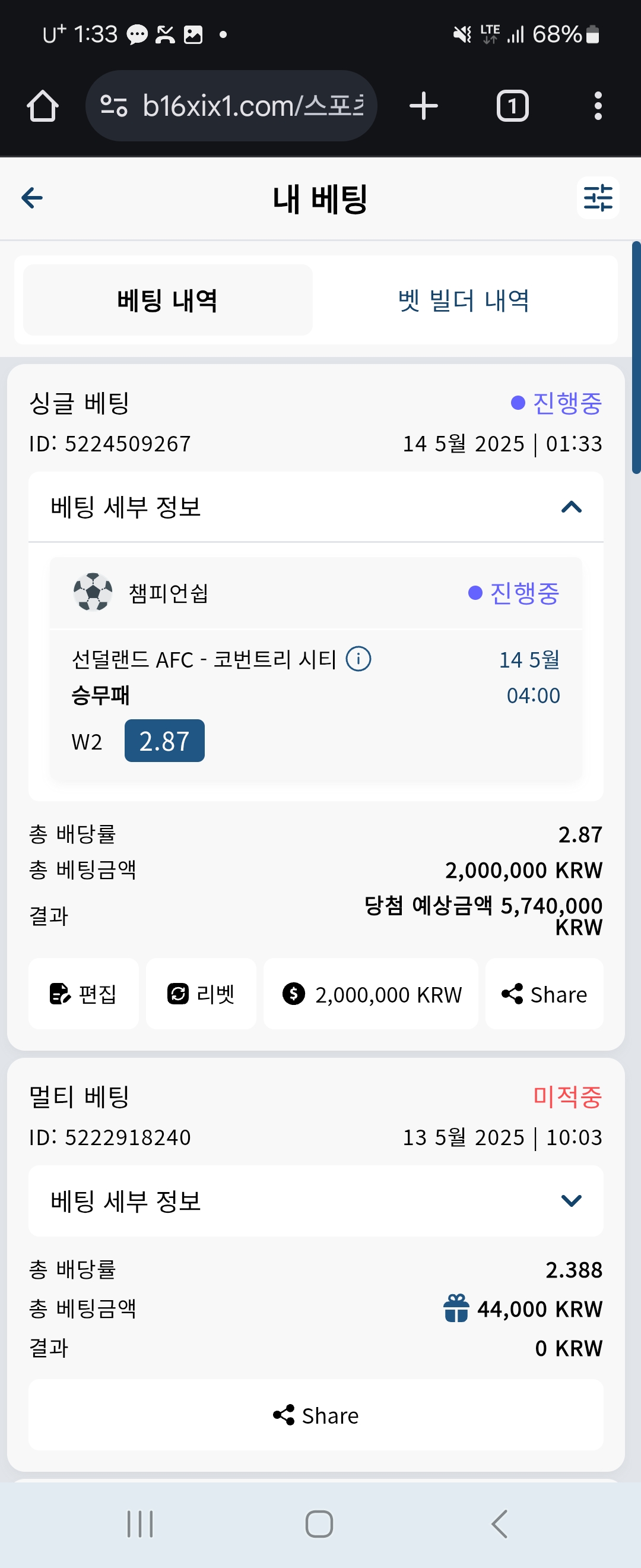Click the 리벳 rebet button

(x=201, y=994)
